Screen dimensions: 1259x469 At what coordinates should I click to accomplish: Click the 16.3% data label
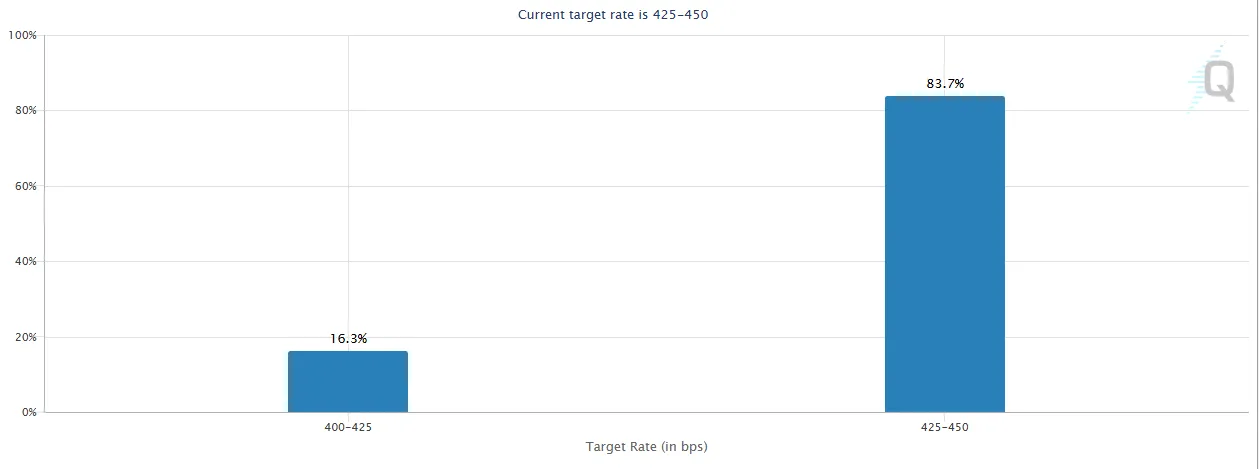point(348,339)
